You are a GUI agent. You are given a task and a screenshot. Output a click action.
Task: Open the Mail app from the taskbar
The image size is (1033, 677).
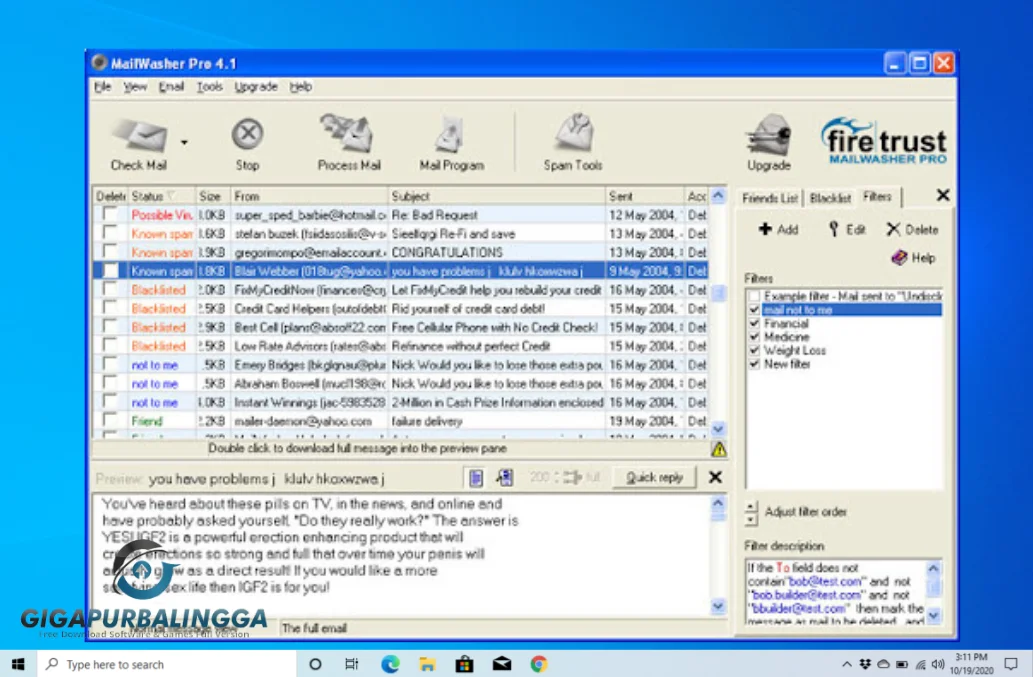[x=501, y=664]
